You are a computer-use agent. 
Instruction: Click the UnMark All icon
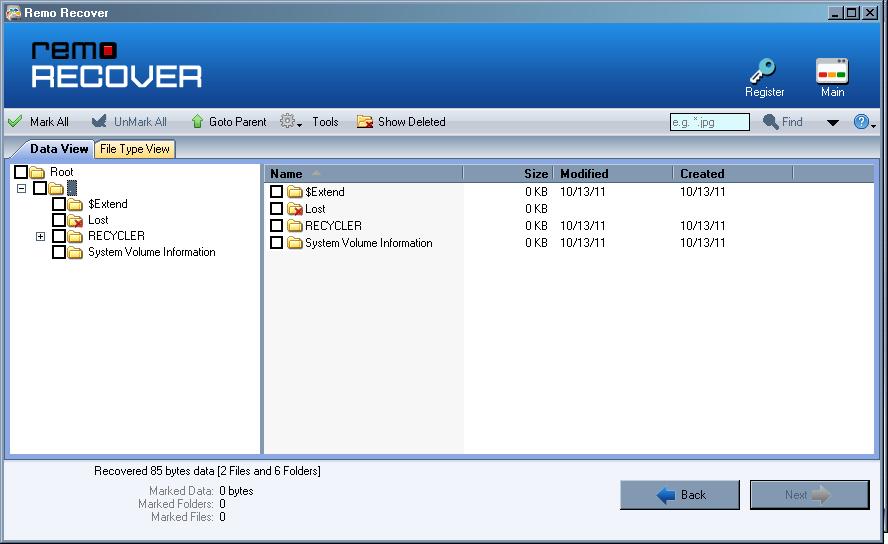click(x=99, y=121)
